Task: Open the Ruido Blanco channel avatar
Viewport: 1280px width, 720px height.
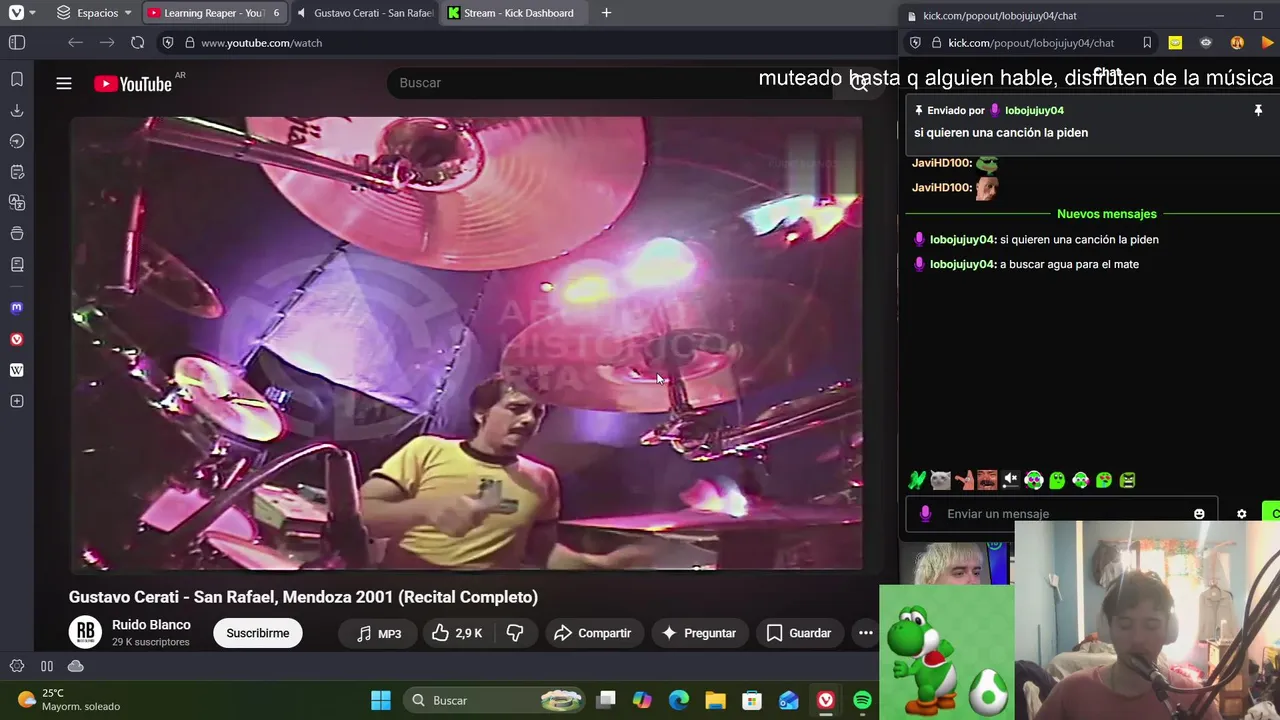Action: (x=85, y=632)
